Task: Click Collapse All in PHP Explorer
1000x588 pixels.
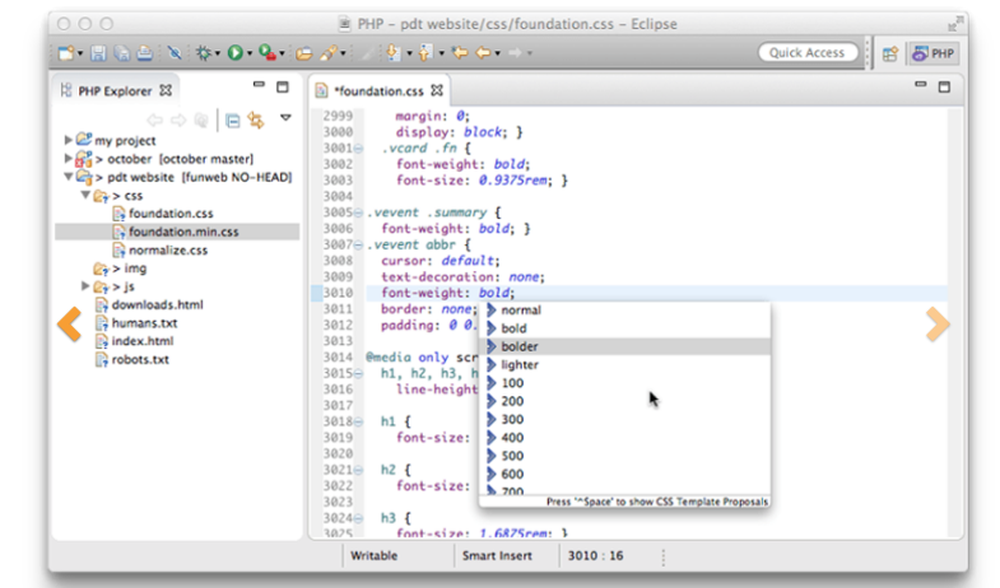Action: [233, 121]
